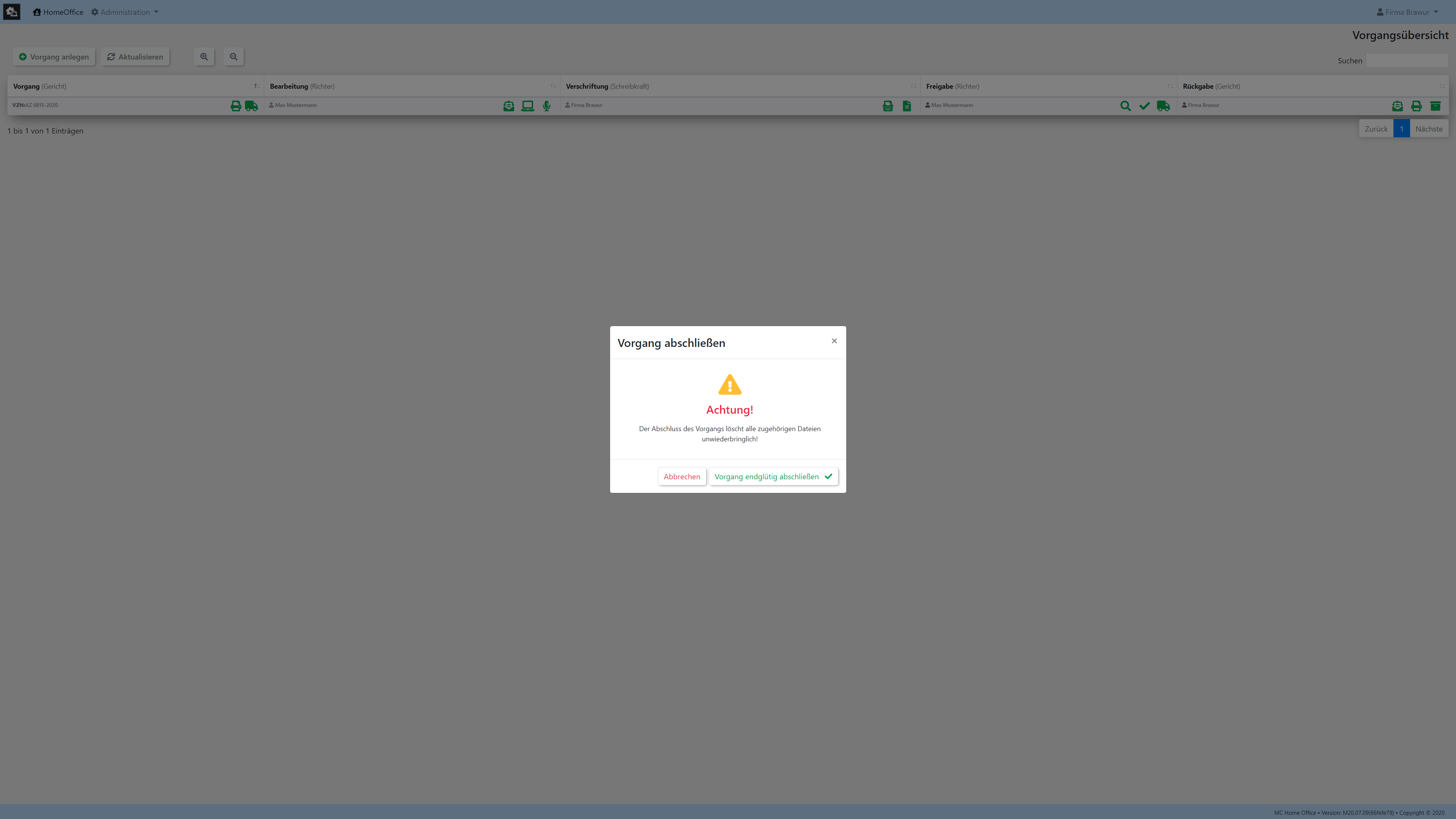This screenshot has width=1456, height=819.
Task: Open the HomeOffice nav link
Action: pyautogui.click(x=58, y=12)
